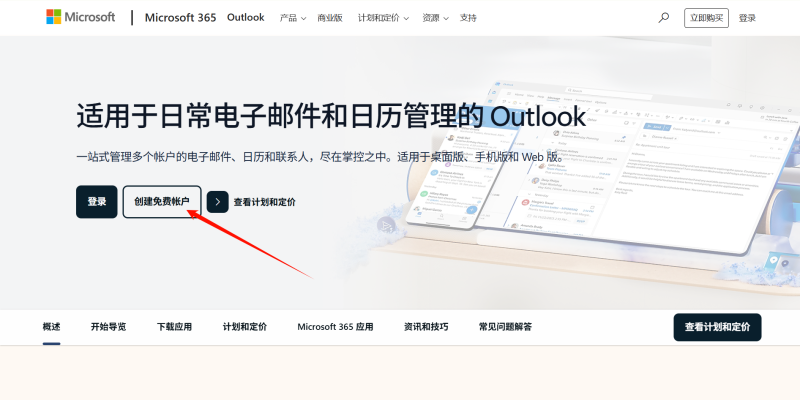
Task: Select 商业版 in the top navigation
Action: (330, 18)
